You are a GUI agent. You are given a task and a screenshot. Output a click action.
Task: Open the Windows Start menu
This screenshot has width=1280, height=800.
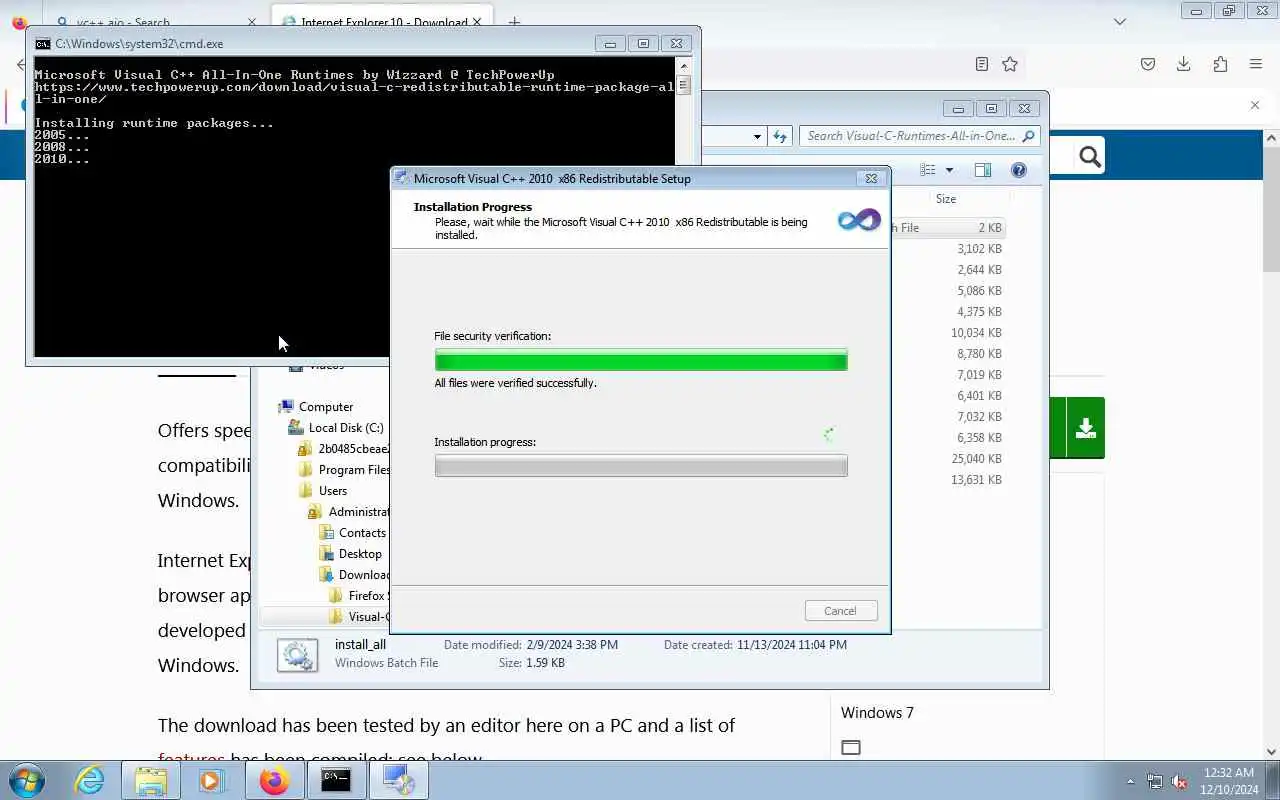point(27,780)
